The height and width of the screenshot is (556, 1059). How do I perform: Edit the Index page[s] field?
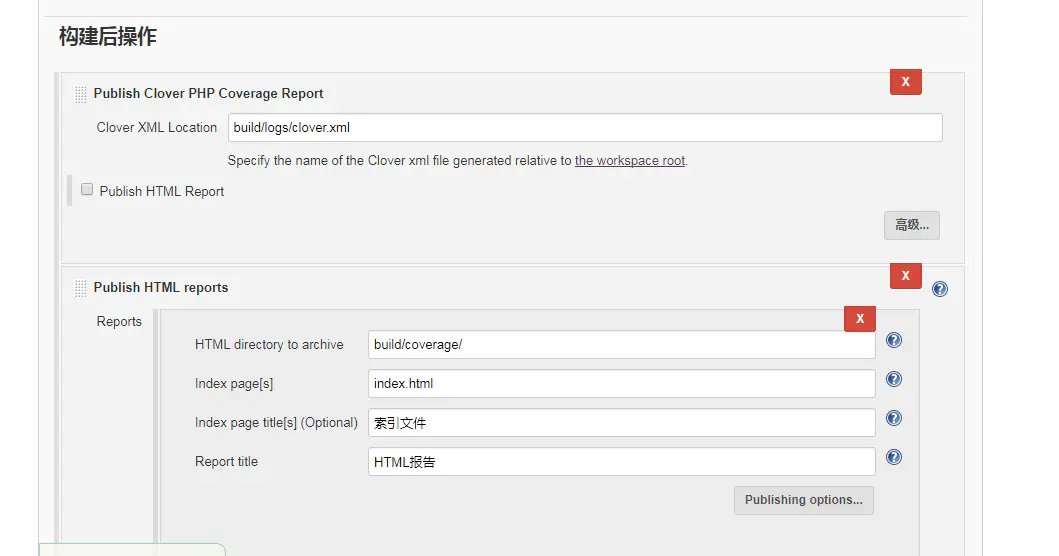pos(621,384)
